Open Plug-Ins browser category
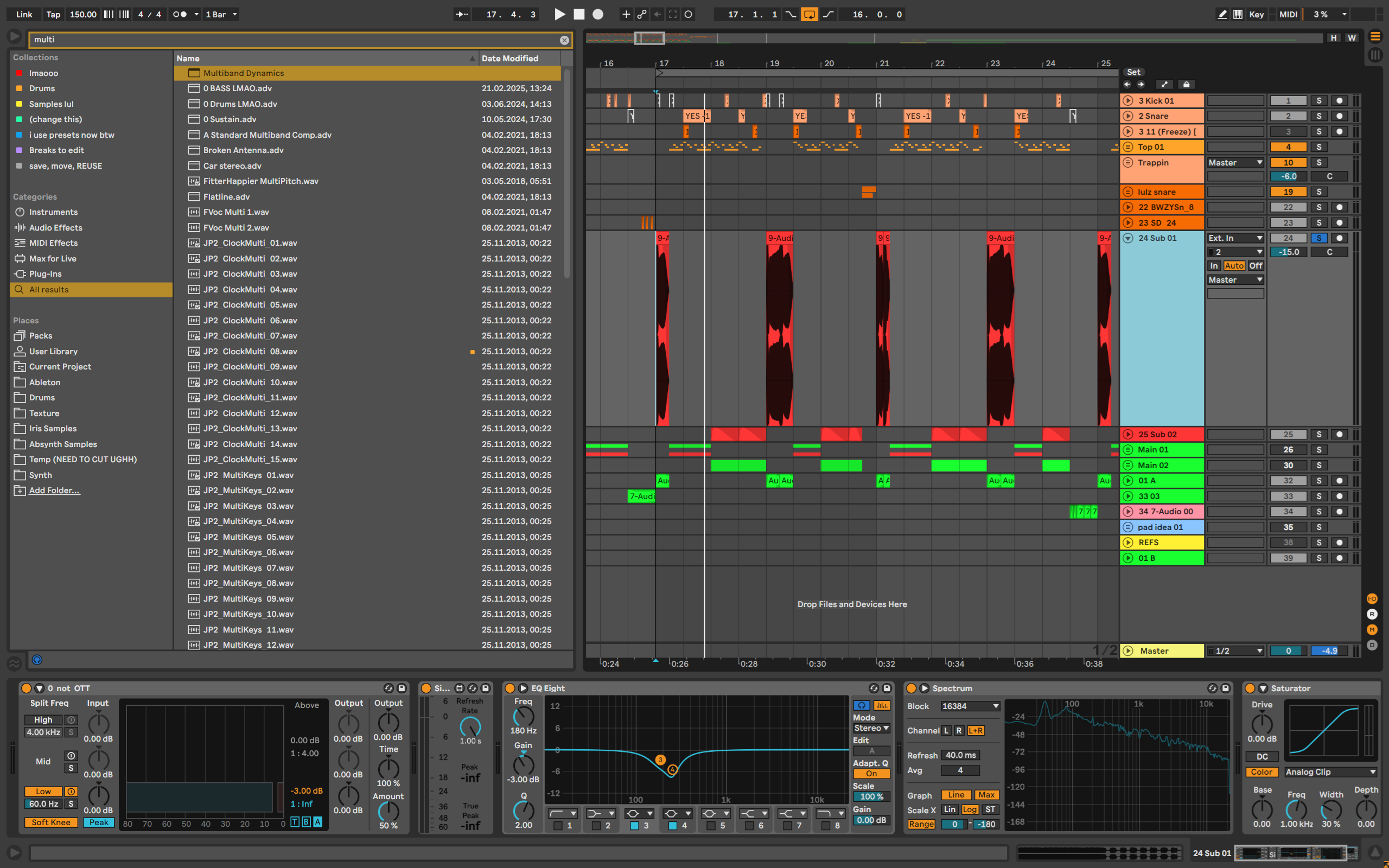Image resolution: width=1389 pixels, height=868 pixels. click(46, 274)
